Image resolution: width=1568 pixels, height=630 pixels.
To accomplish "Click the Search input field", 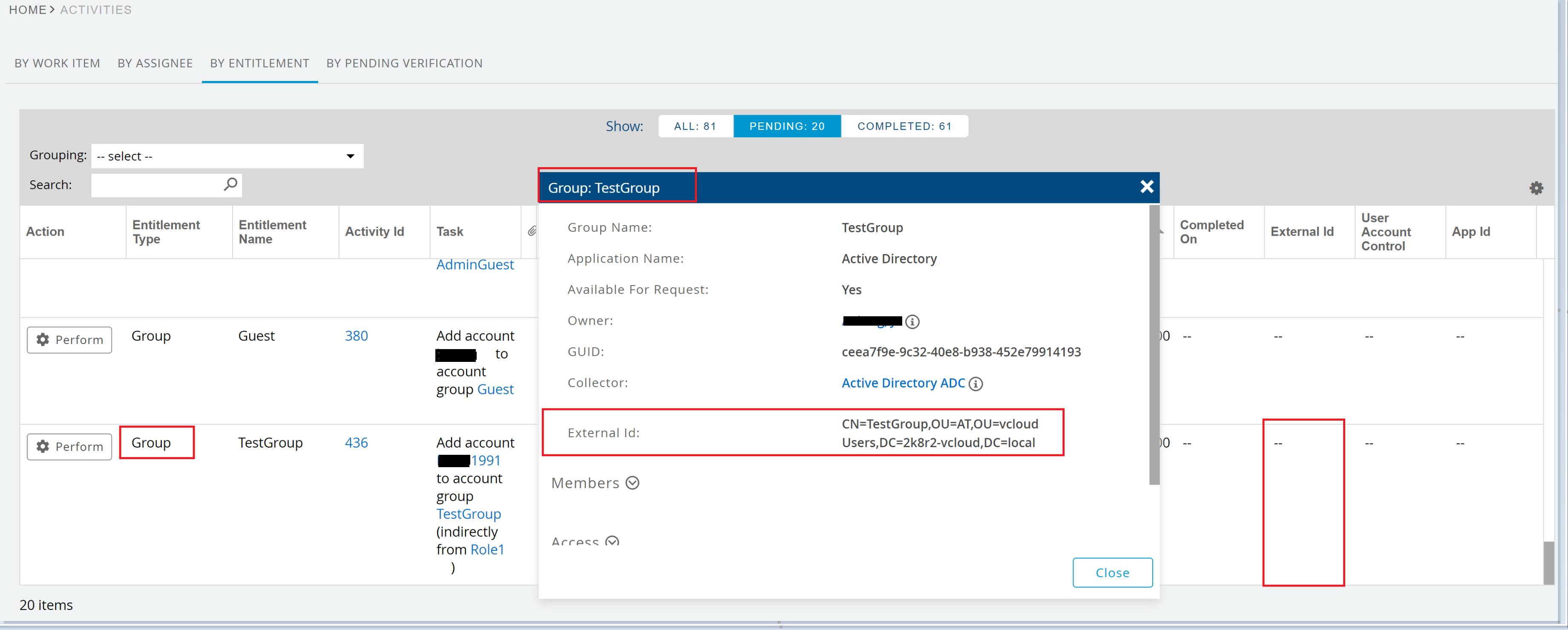I will 157,185.
